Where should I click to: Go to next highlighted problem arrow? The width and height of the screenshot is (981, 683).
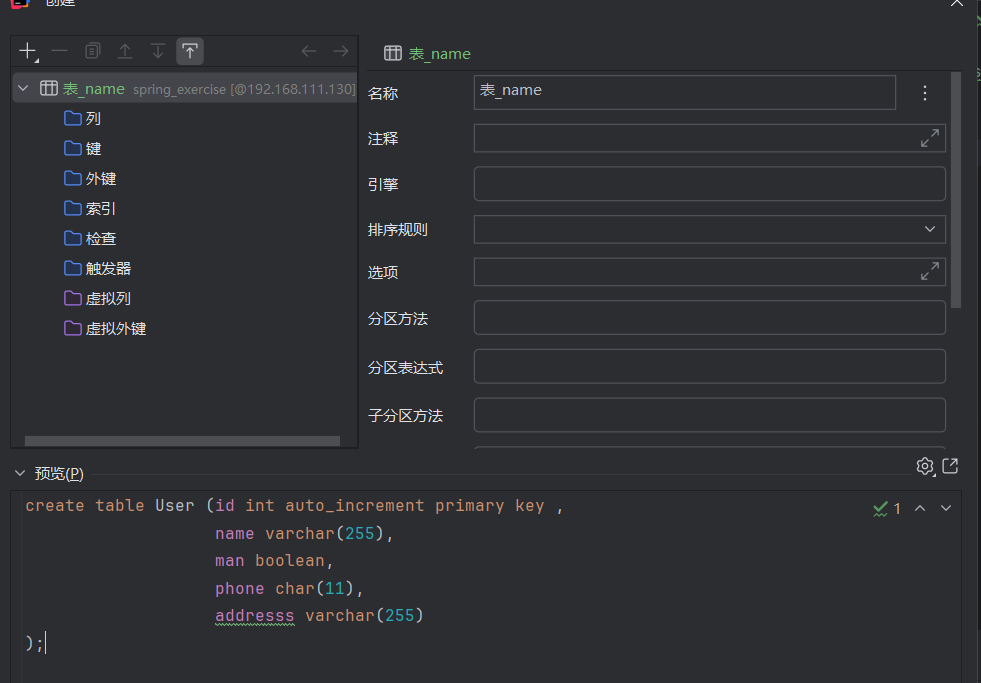(x=946, y=508)
